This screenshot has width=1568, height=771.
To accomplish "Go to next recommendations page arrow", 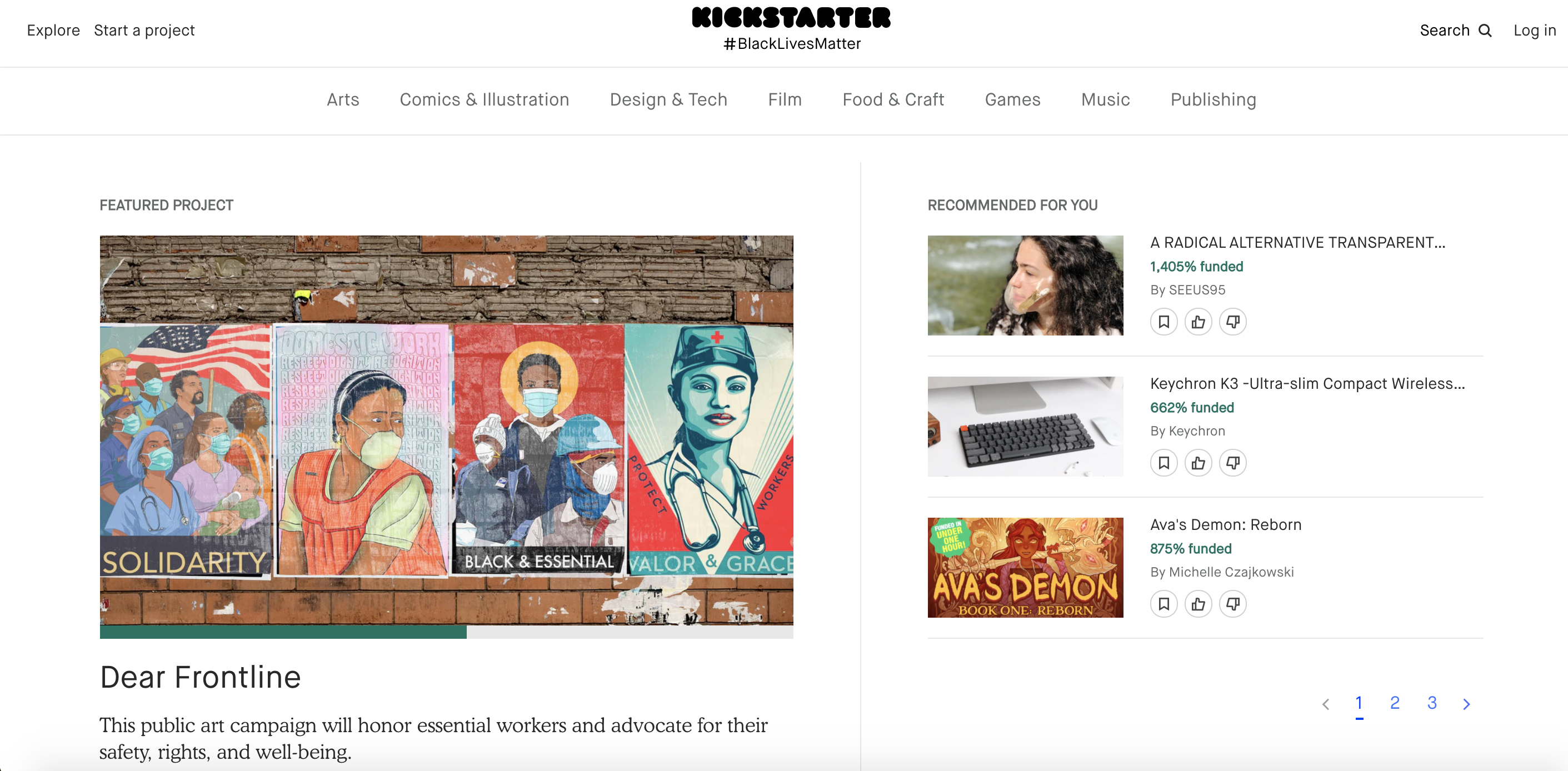I will pos(1467,704).
